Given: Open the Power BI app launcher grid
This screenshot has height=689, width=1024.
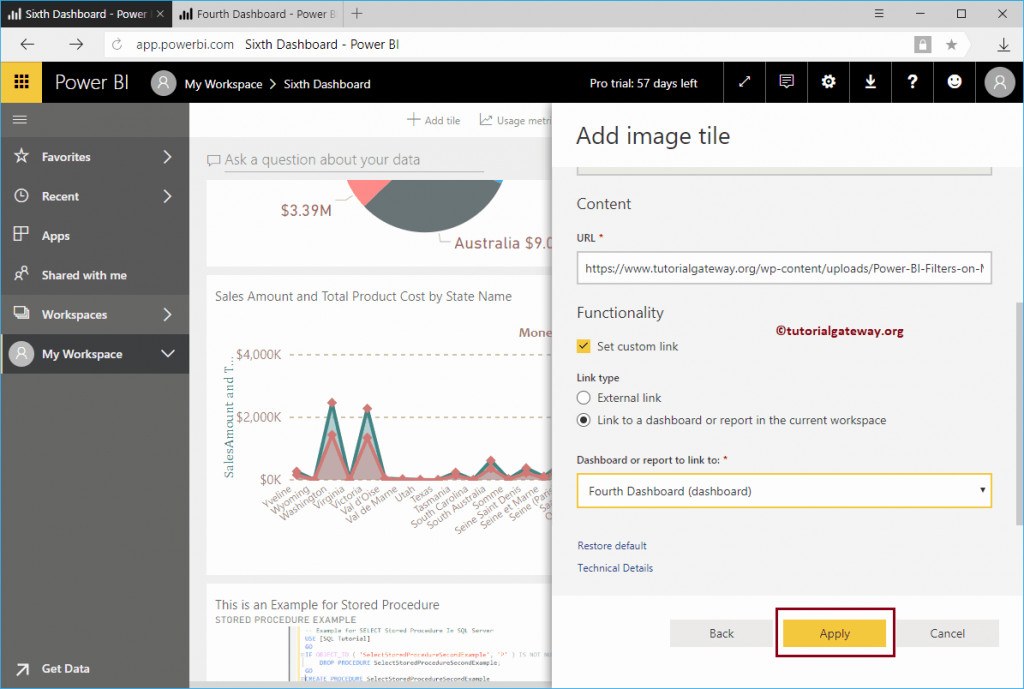Looking at the screenshot, I should (20, 81).
